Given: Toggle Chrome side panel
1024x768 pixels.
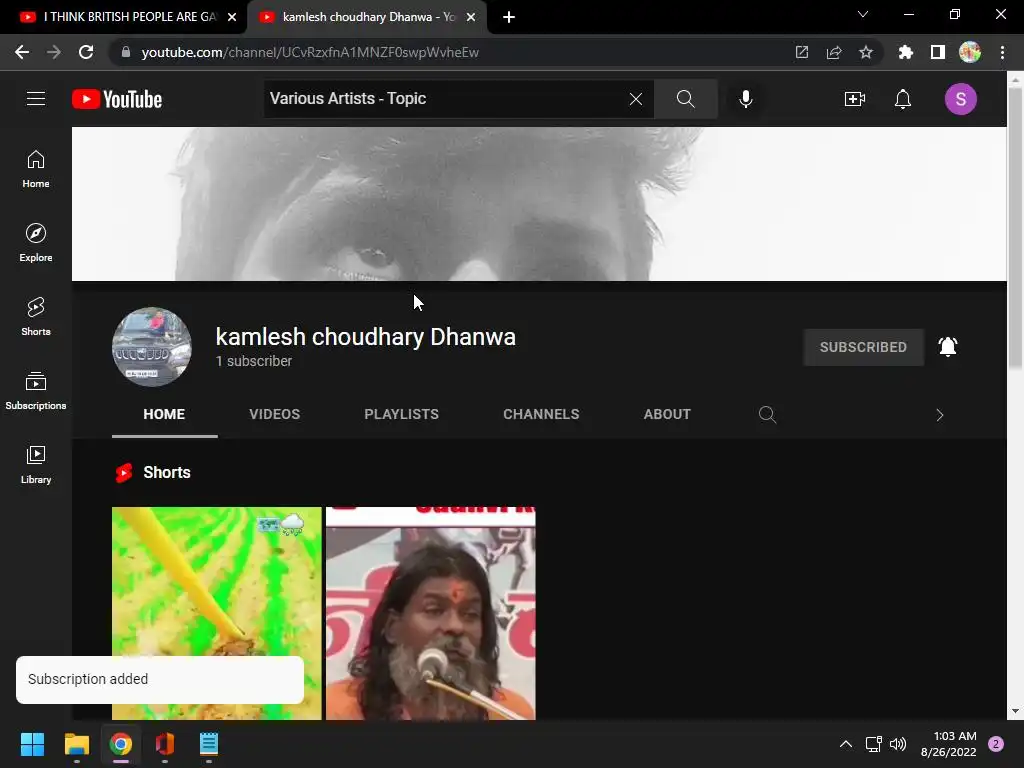Looking at the screenshot, I should (937, 52).
